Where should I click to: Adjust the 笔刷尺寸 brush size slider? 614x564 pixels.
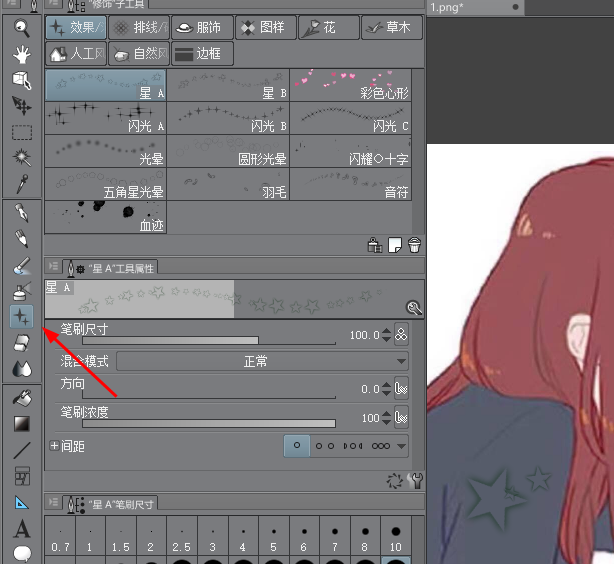coord(209,340)
